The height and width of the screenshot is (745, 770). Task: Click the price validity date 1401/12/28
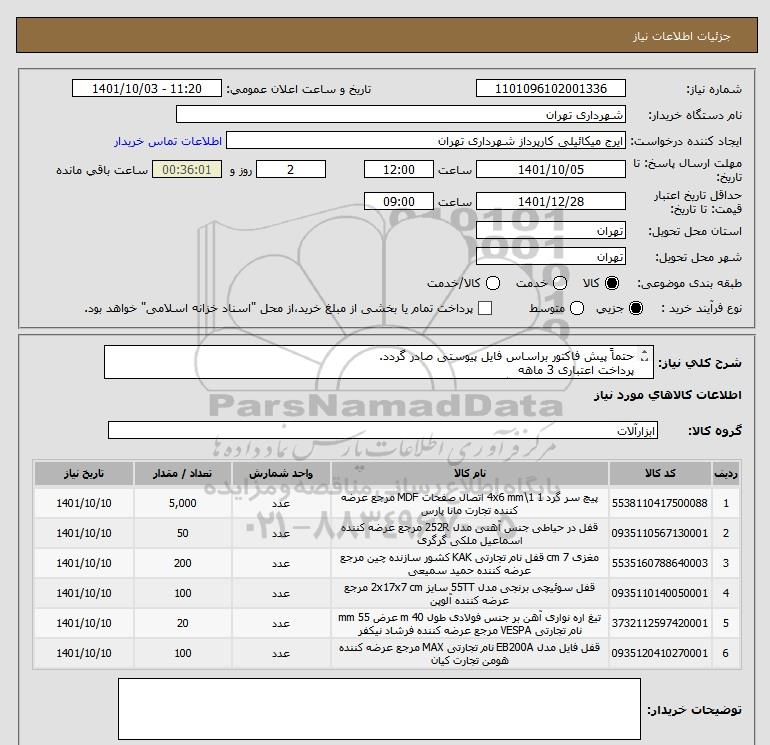pyautogui.click(x=550, y=201)
